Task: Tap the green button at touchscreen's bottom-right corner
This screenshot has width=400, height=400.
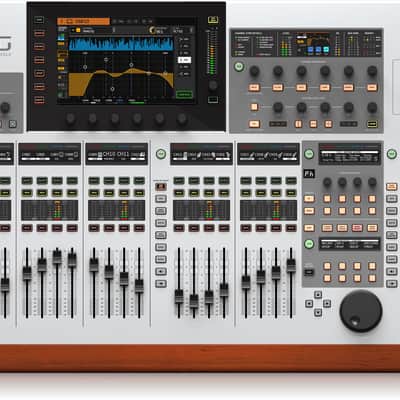Action: 184,95
